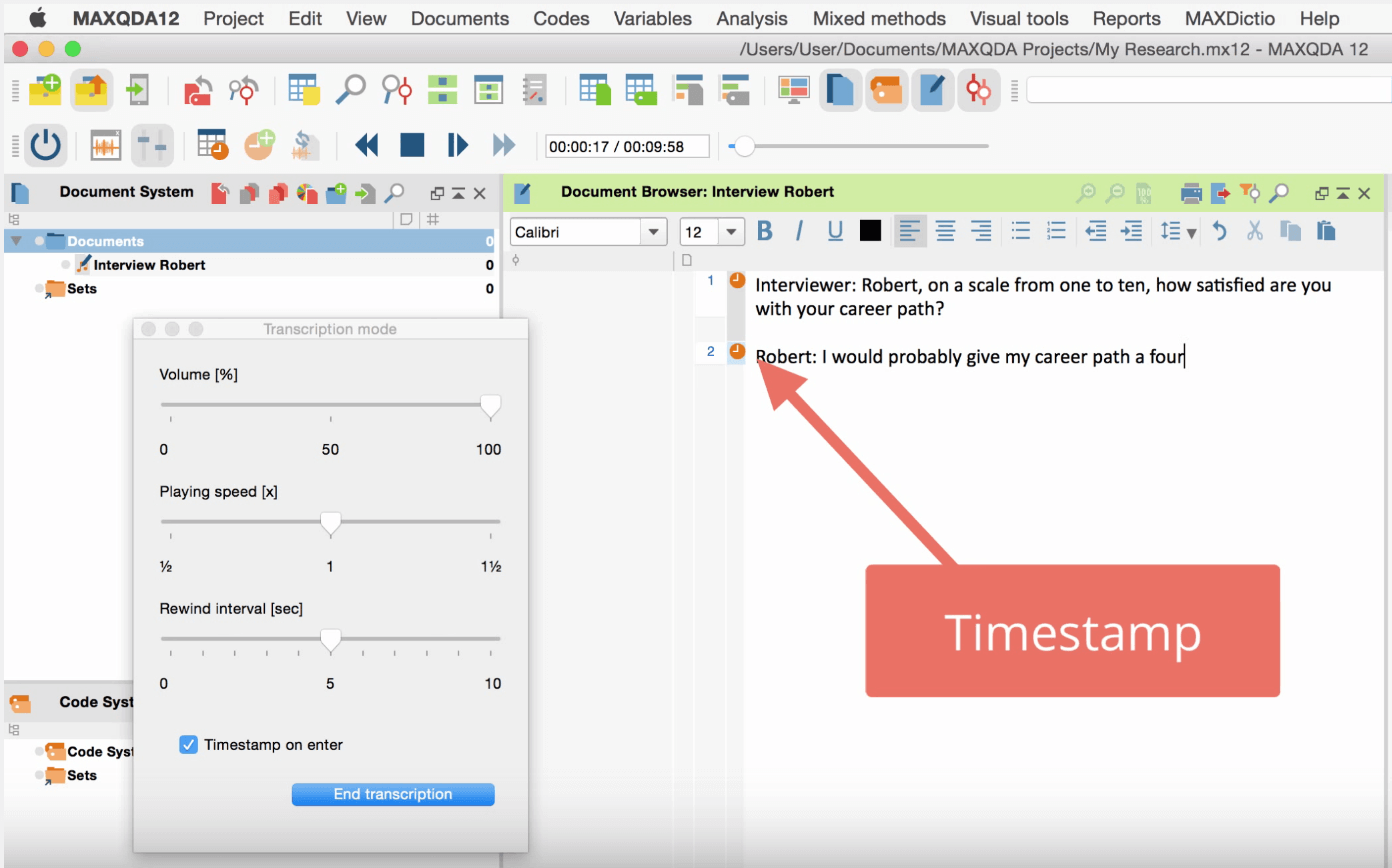Image resolution: width=1392 pixels, height=868 pixels.
Task: Open the logbook notebook icon
Action: pos(535,90)
